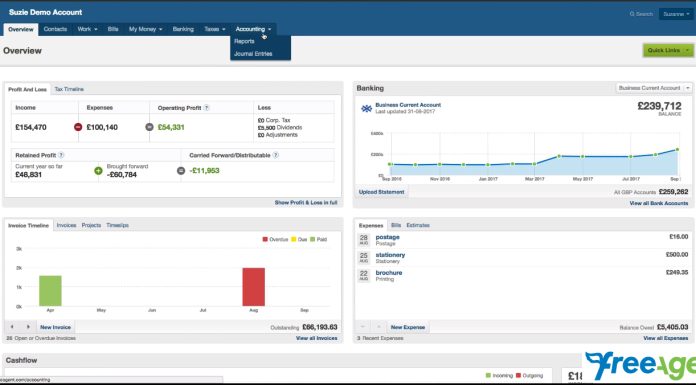696x385 pixels.
Task: Click the green Paid legend swatch
Action: 312,239
